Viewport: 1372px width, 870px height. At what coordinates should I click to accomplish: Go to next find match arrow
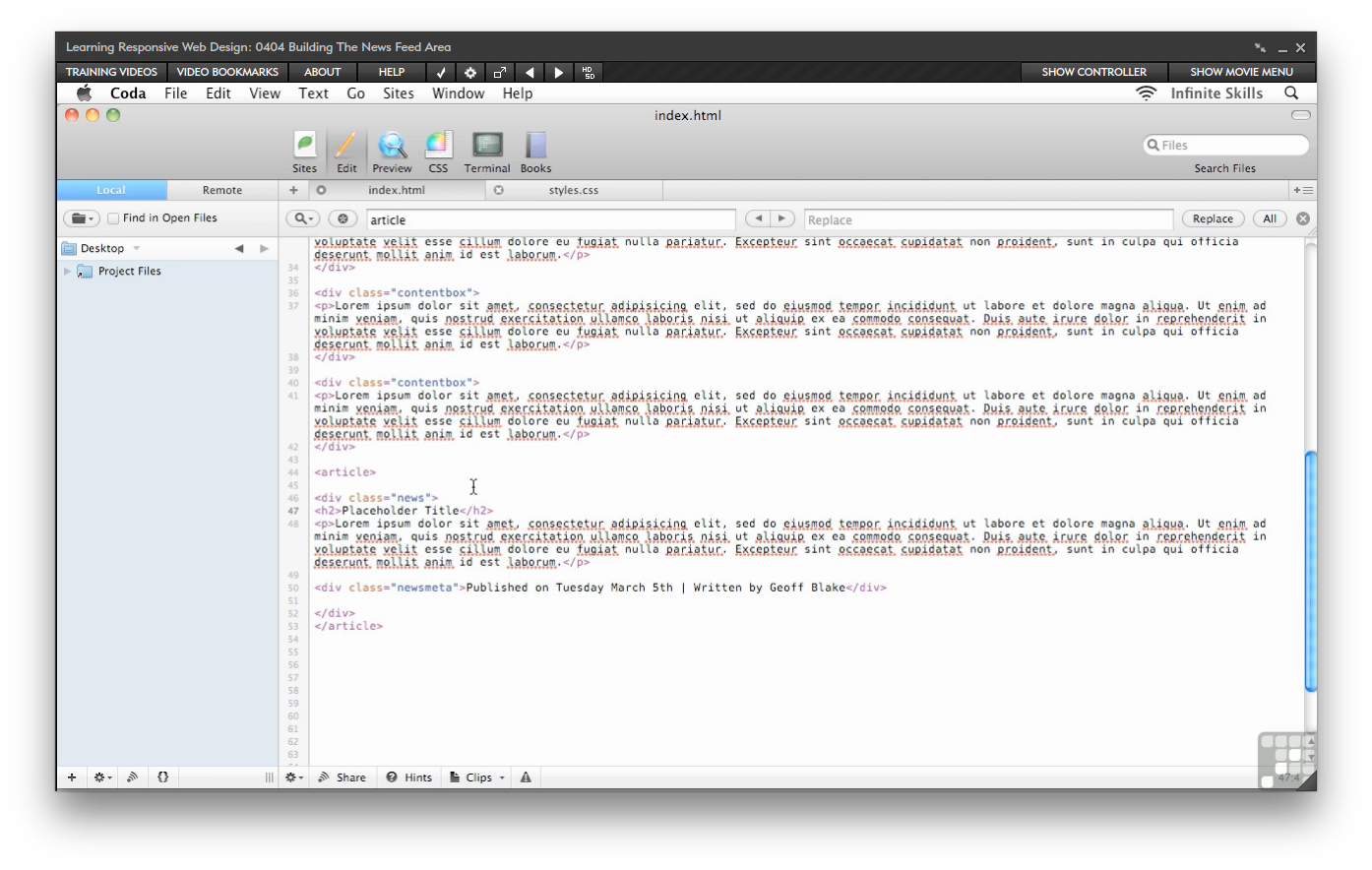coord(782,218)
